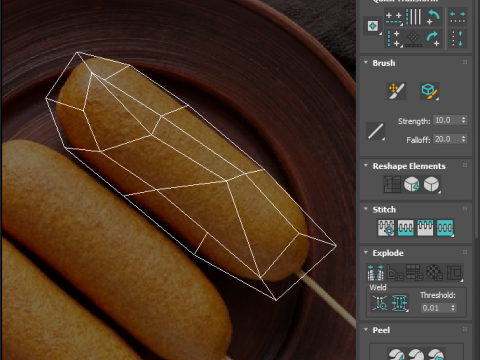Viewport: 480px width, 360px height.
Task: Click Align Vertically in Quick Transform
Action: [x=394, y=39]
